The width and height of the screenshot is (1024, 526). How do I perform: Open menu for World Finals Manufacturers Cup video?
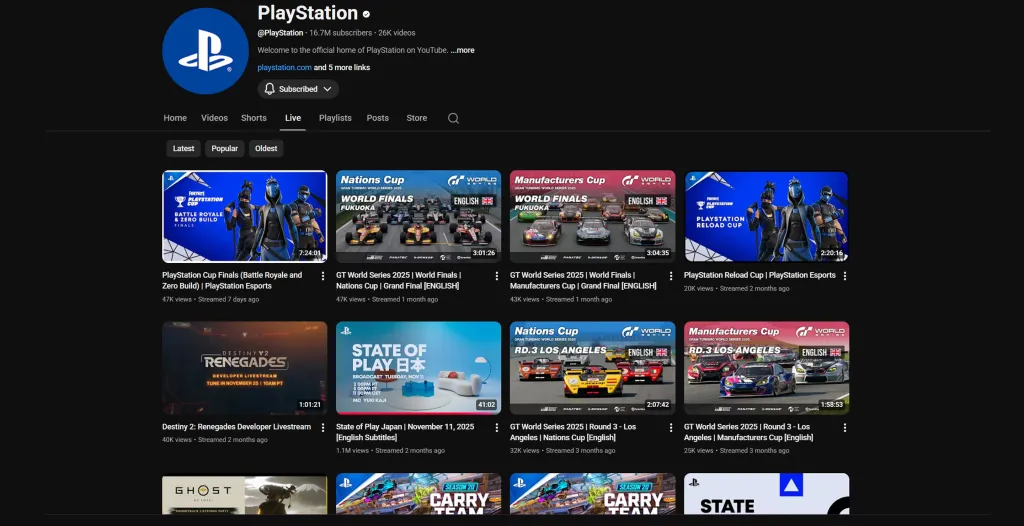[x=671, y=276]
